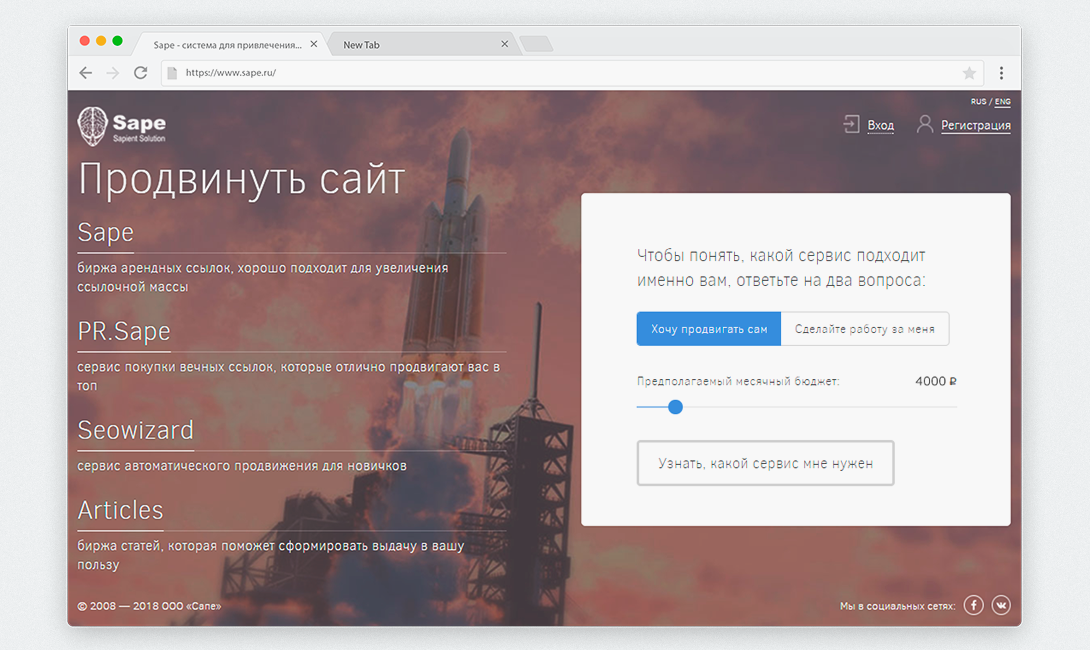Click Узнать, какой сервис мне нужен button
The image size is (1090, 650).
(x=765, y=463)
